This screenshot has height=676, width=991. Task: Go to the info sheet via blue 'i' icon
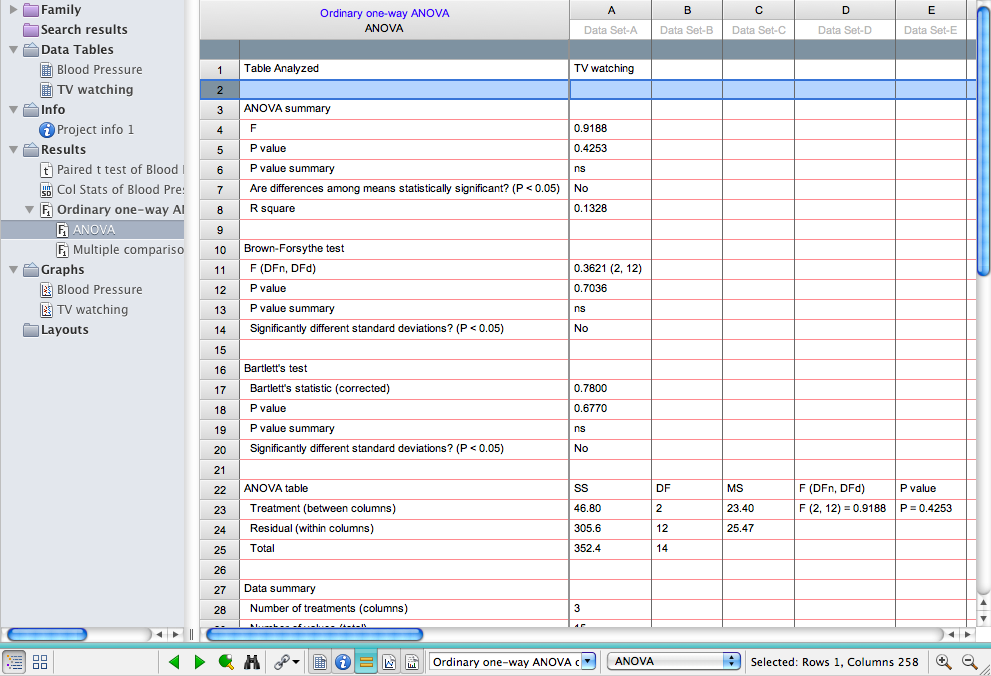343,662
